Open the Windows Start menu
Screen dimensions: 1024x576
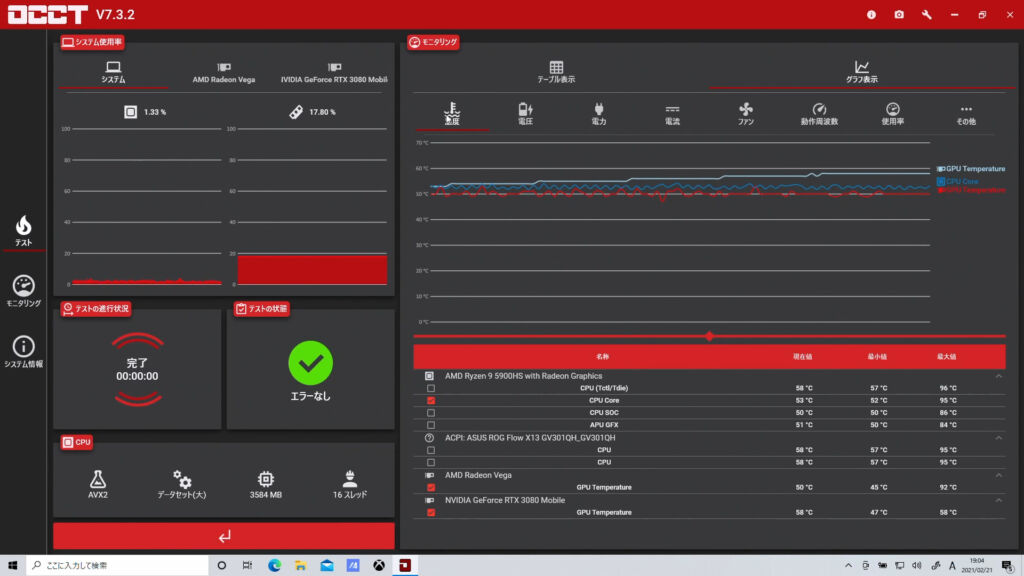(12, 566)
